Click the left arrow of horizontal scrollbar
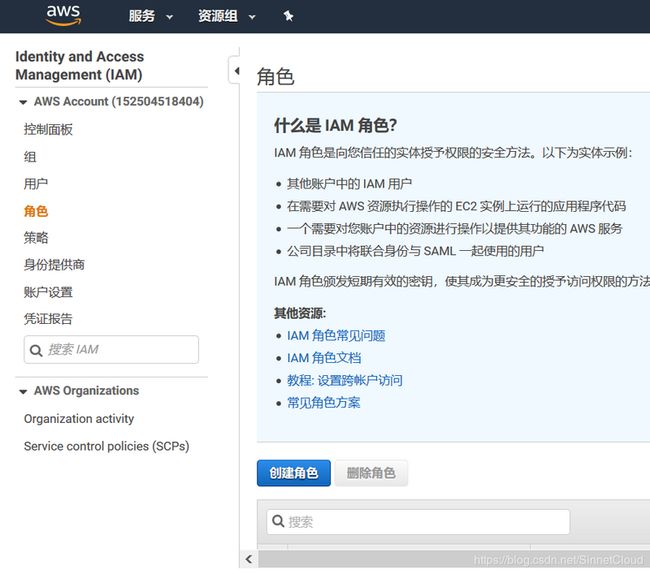Image resolution: width=650 pixels, height=574 pixels. [249, 559]
